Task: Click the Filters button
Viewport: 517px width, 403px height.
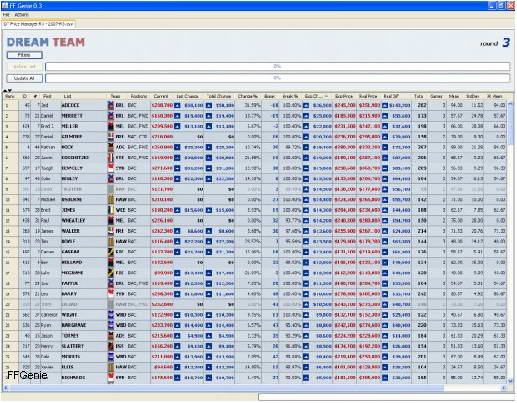Action: tap(25, 55)
